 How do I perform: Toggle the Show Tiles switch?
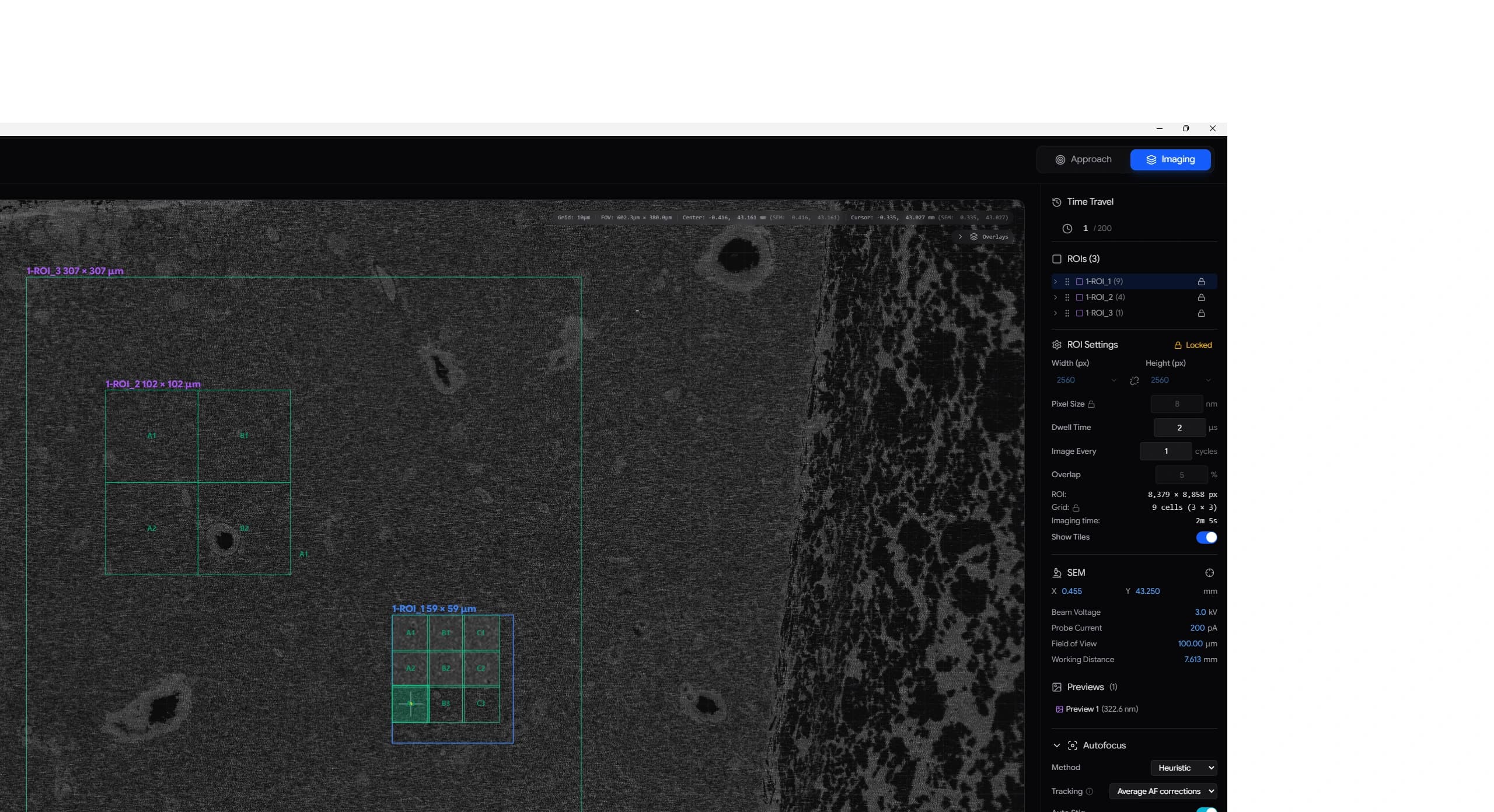click(1206, 537)
